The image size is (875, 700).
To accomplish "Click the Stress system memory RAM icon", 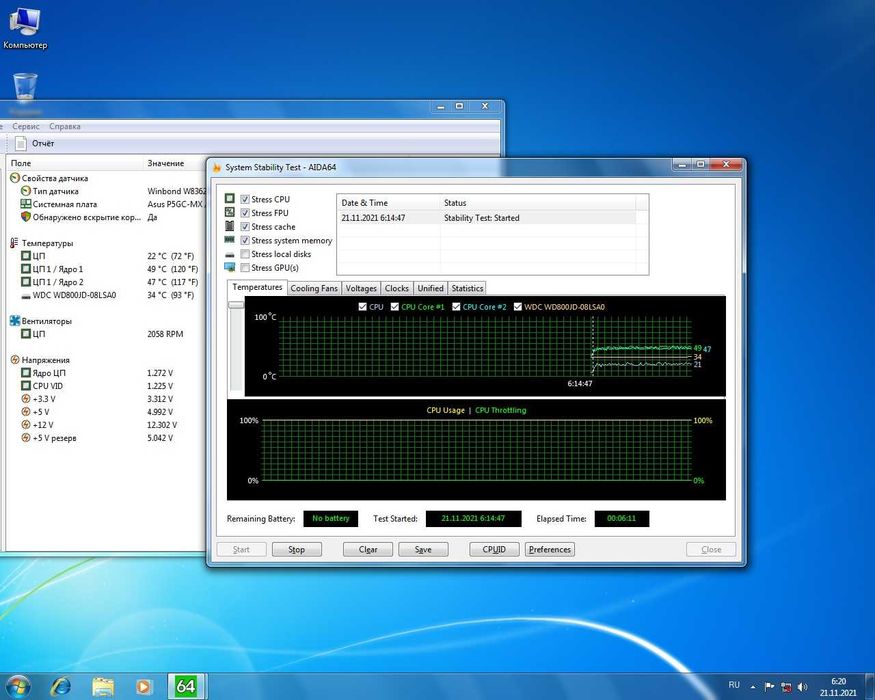I will point(229,239).
